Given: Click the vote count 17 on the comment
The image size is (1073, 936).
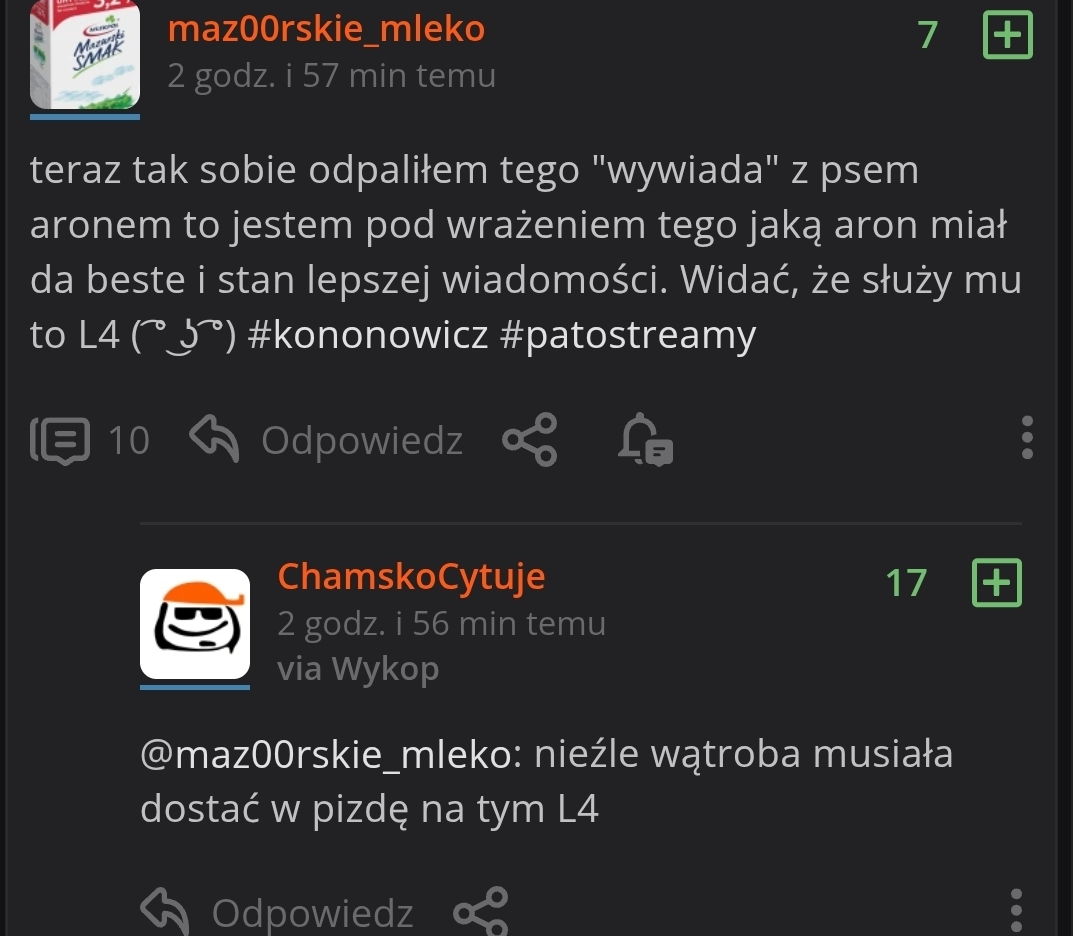Looking at the screenshot, I should click(x=906, y=583).
